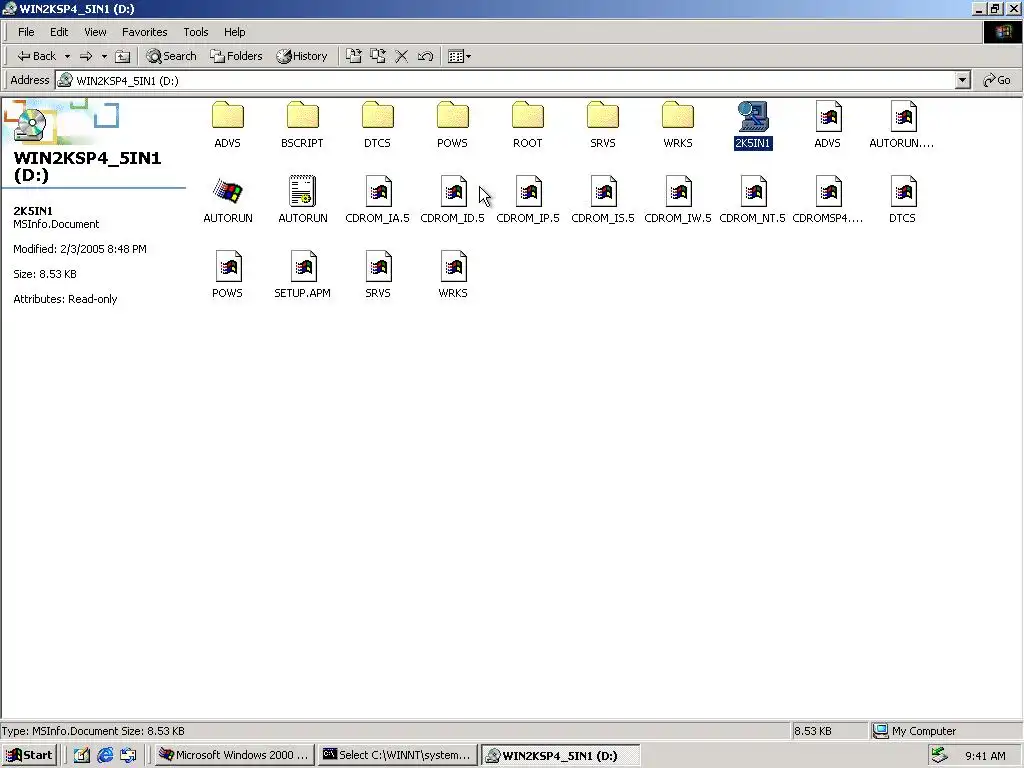The height and width of the screenshot is (768, 1024).
Task: Show the Folders pane
Action: (236, 56)
